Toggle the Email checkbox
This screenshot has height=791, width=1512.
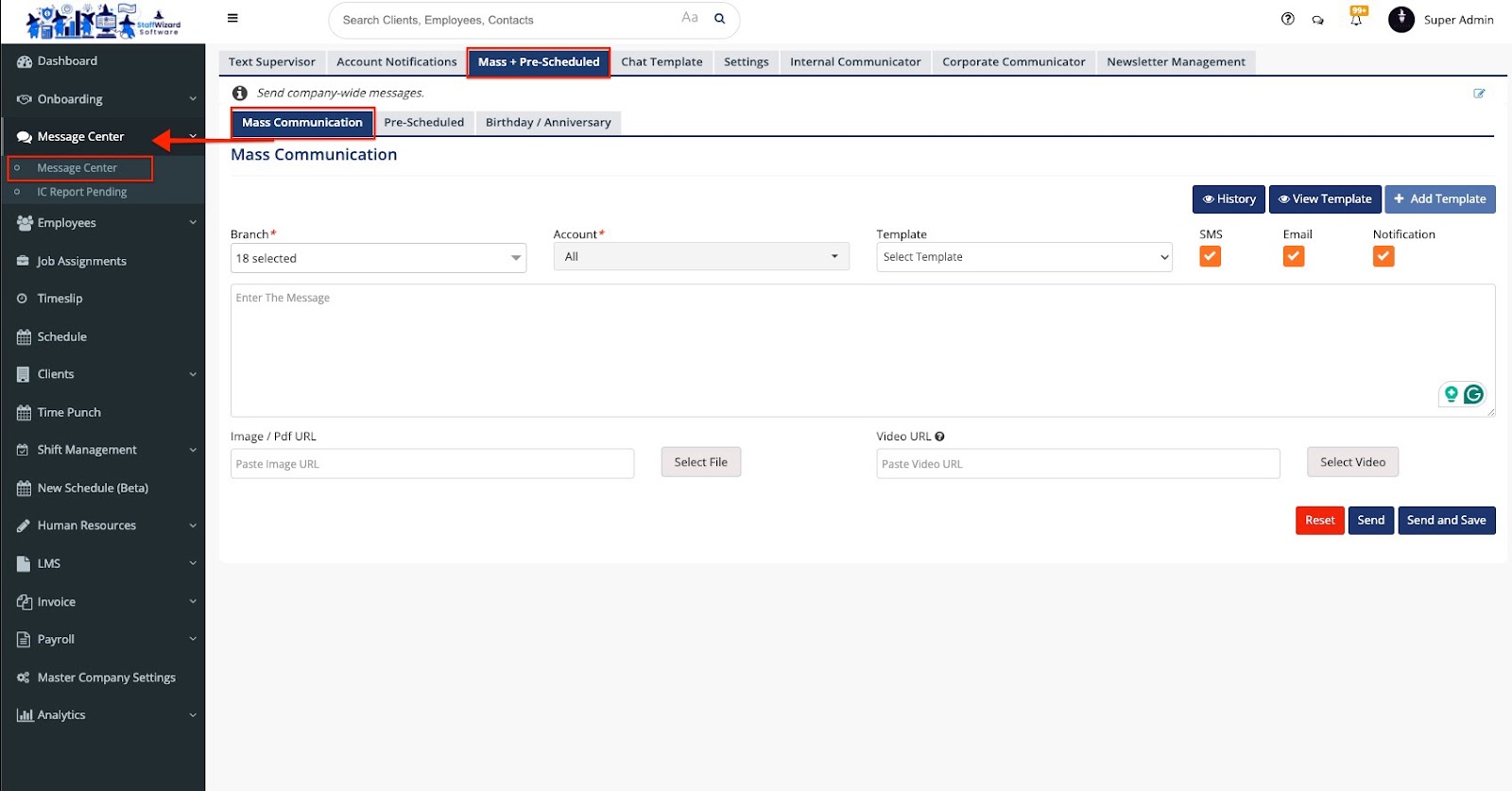(x=1293, y=256)
